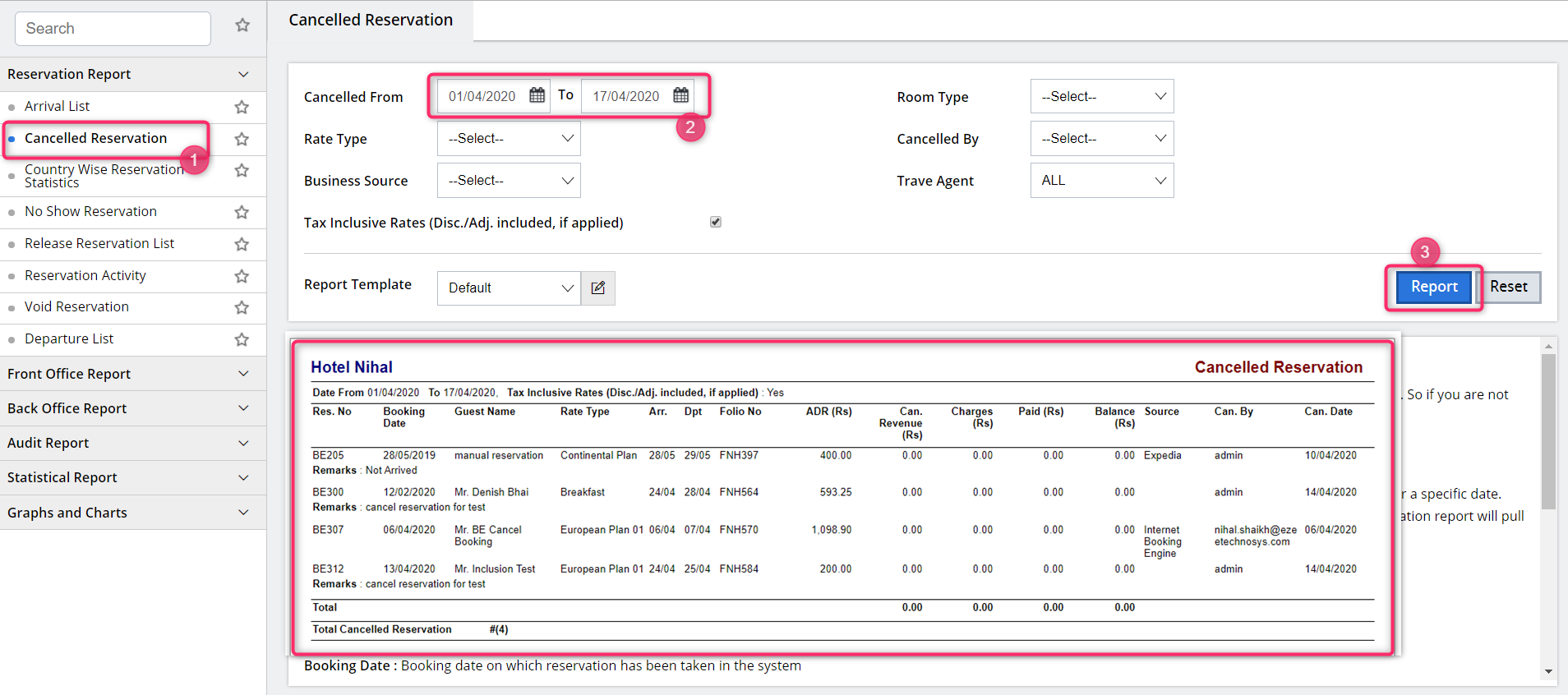Open the Room Type dropdown
This screenshot has width=1568, height=695.
coord(1102,96)
